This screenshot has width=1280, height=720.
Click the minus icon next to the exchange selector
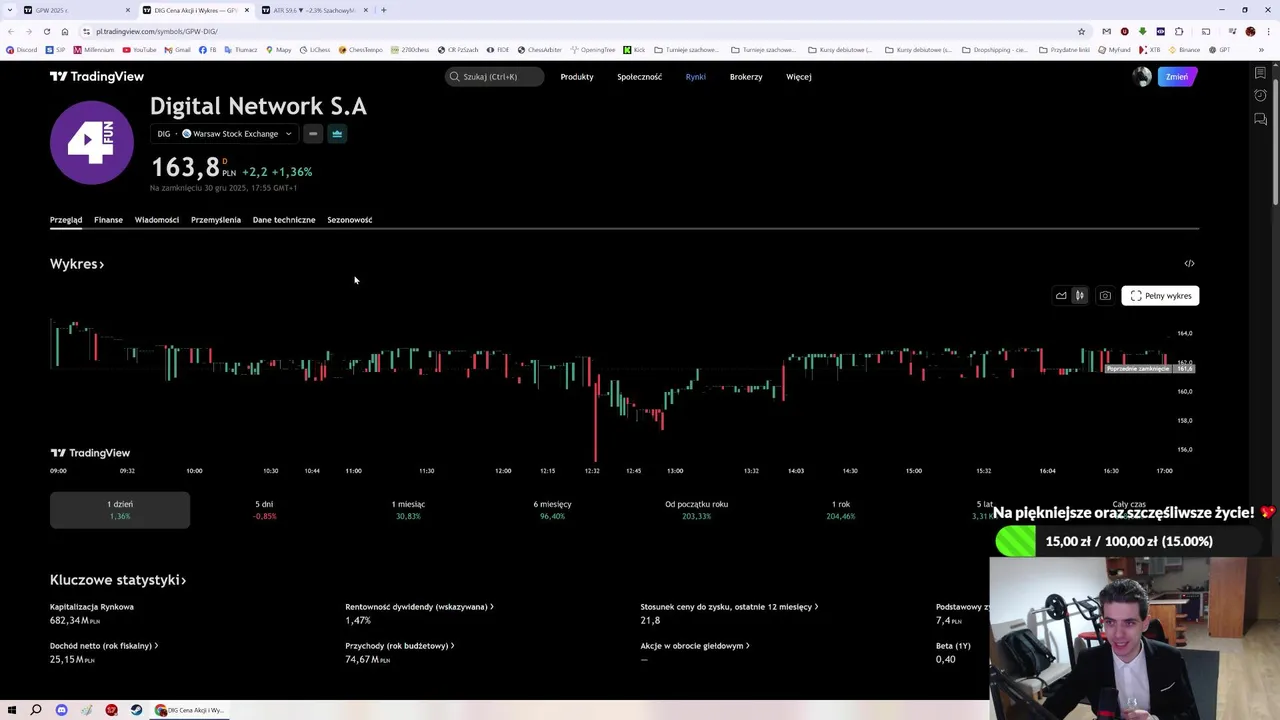[x=313, y=134]
